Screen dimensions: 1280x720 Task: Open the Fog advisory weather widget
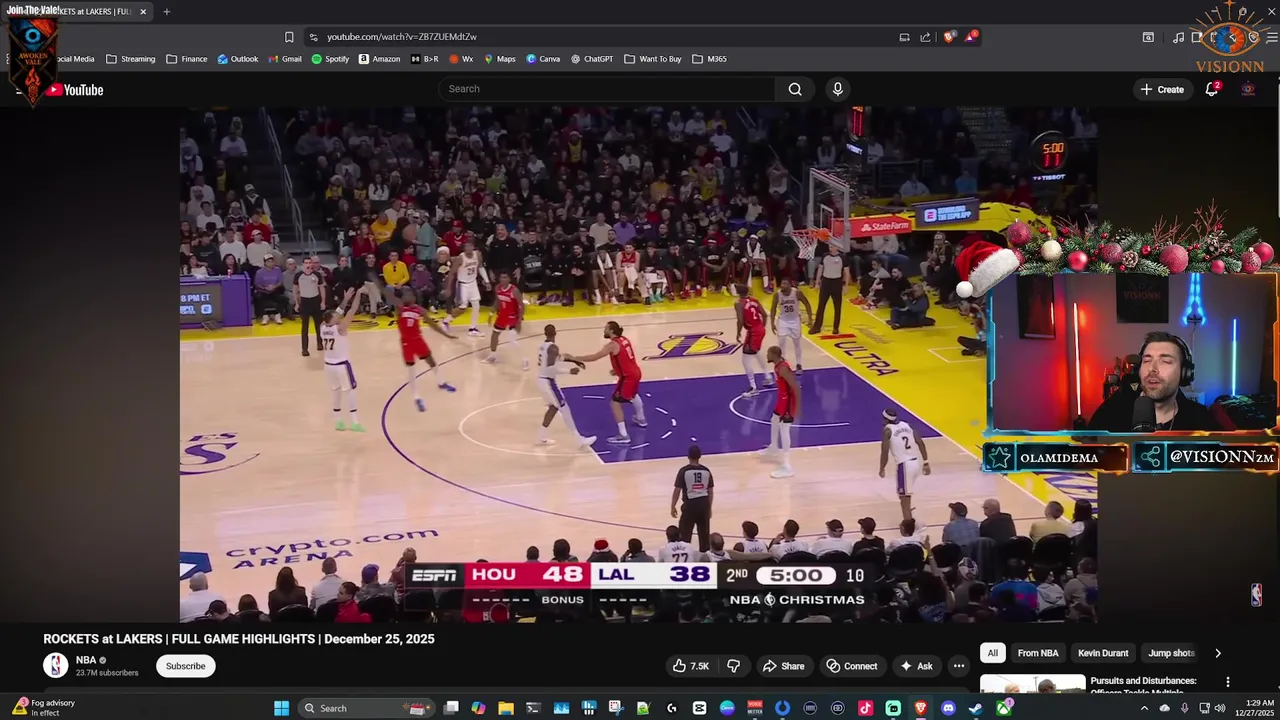click(x=44, y=708)
